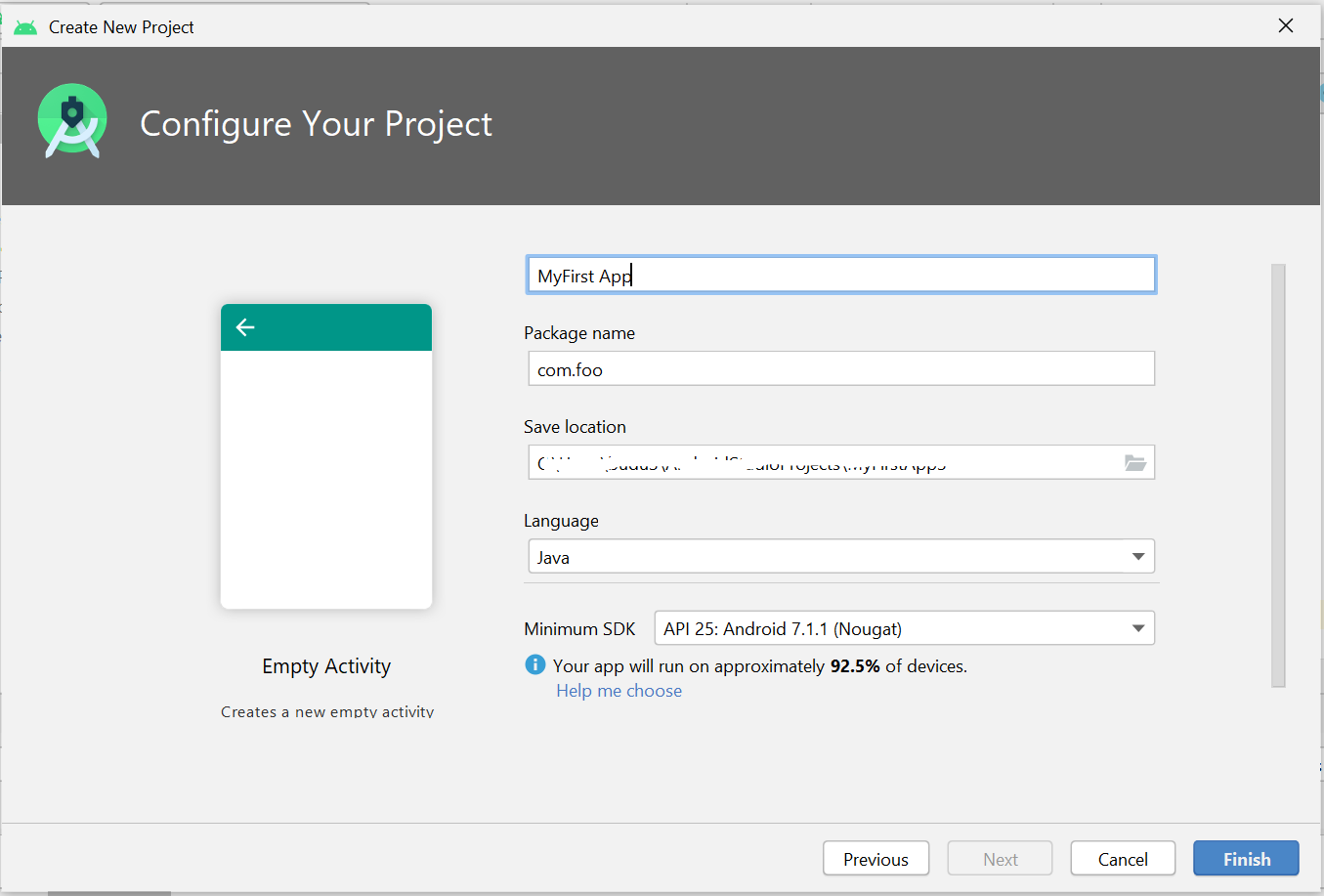This screenshot has height=896, width=1324.
Task: Click the com.foo package name field
Action: 840,368
